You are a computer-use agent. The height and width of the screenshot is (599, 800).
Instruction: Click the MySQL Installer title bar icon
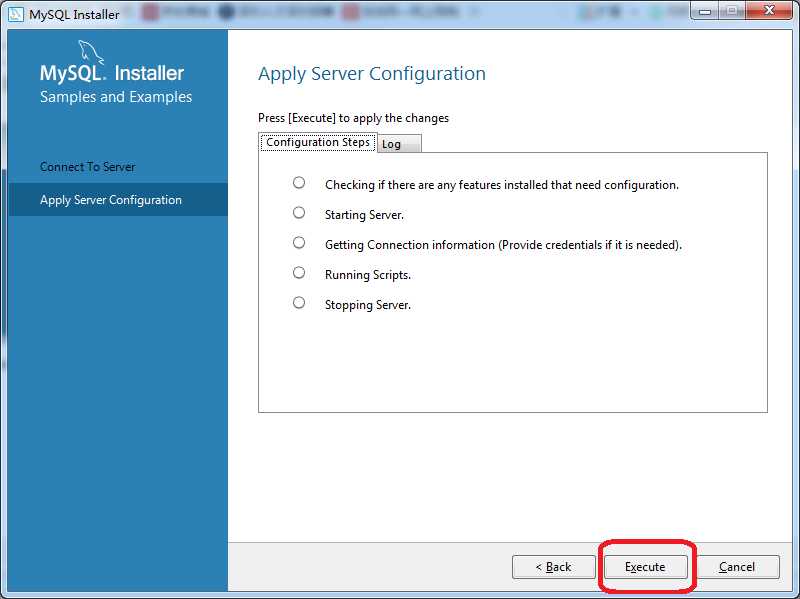(16, 14)
